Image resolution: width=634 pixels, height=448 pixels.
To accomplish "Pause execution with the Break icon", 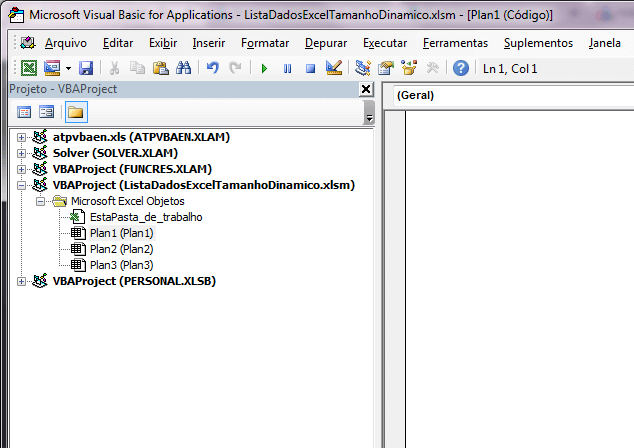I will click(x=287, y=68).
